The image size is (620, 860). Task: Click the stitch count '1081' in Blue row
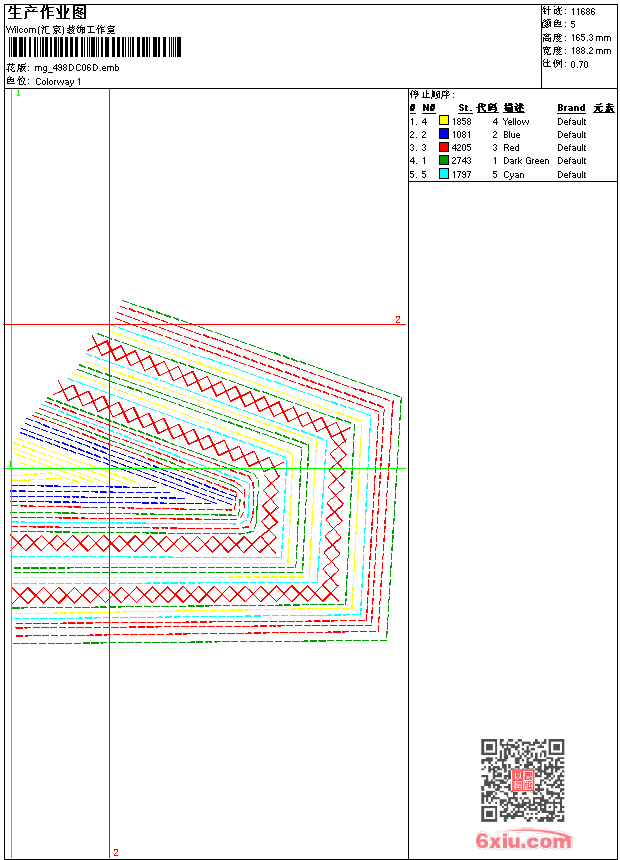coord(461,135)
